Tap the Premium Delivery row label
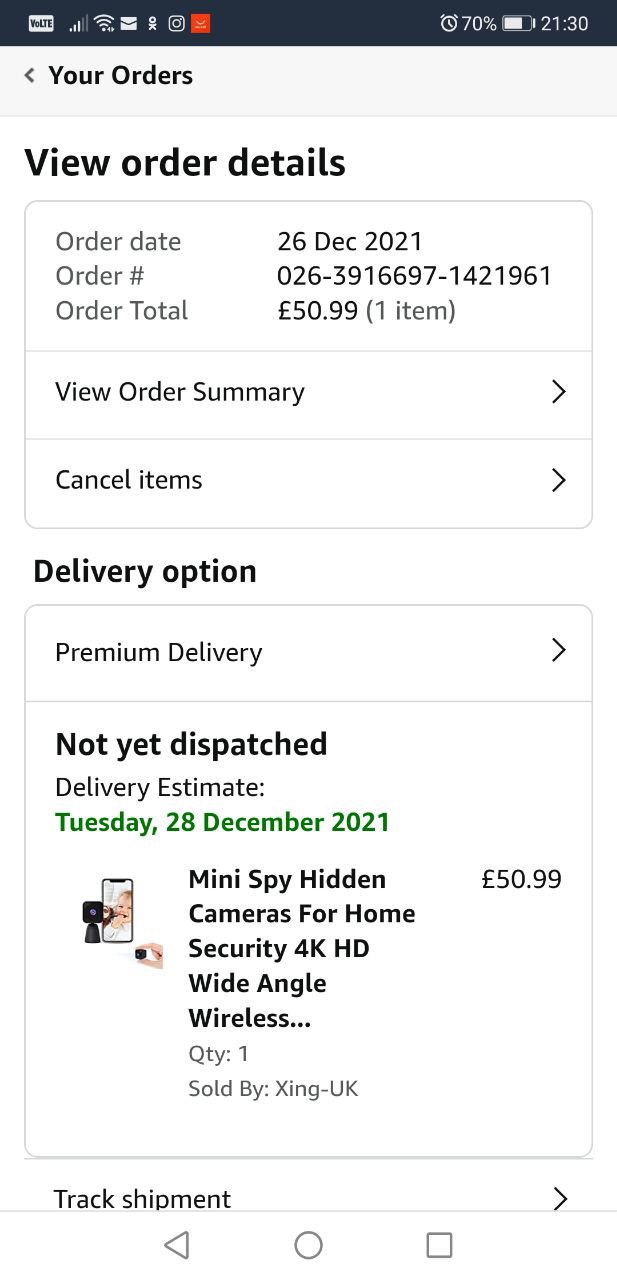617x1280 pixels. tap(159, 652)
